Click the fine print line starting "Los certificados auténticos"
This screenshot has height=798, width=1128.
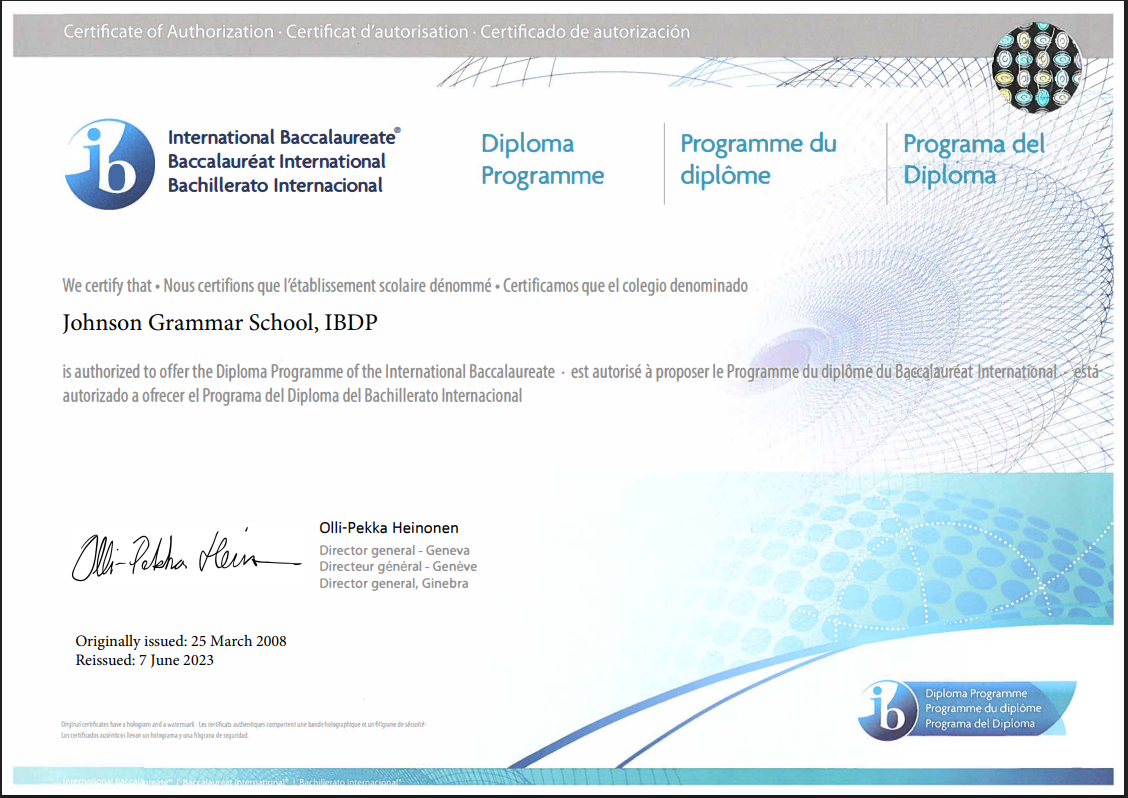[155, 735]
